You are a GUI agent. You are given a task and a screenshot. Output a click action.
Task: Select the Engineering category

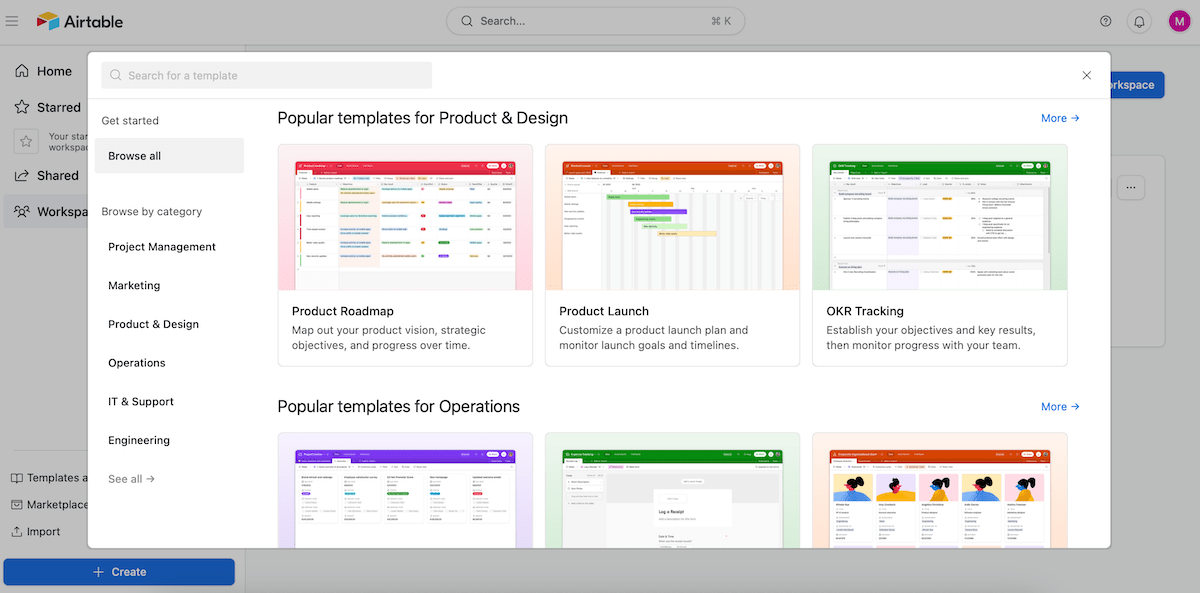pyautogui.click(x=138, y=440)
